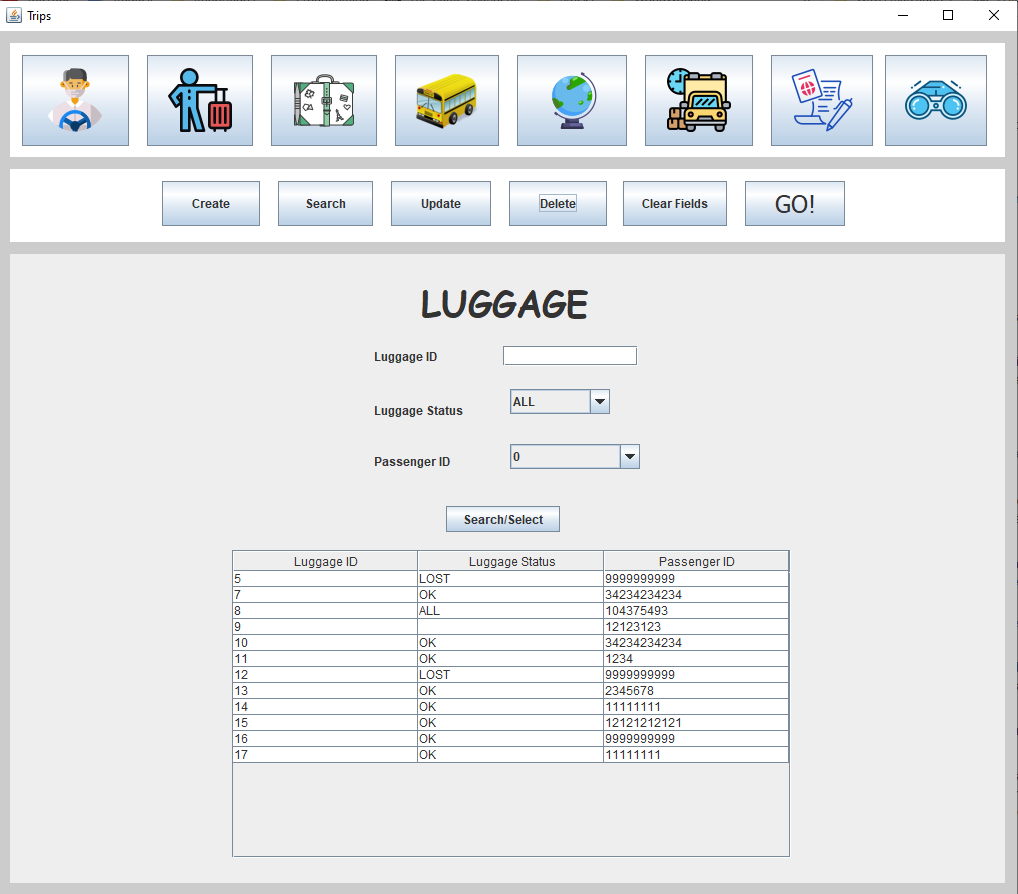The width and height of the screenshot is (1018, 894).
Task: Maximize the Trips window
Action: tap(948, 15)
